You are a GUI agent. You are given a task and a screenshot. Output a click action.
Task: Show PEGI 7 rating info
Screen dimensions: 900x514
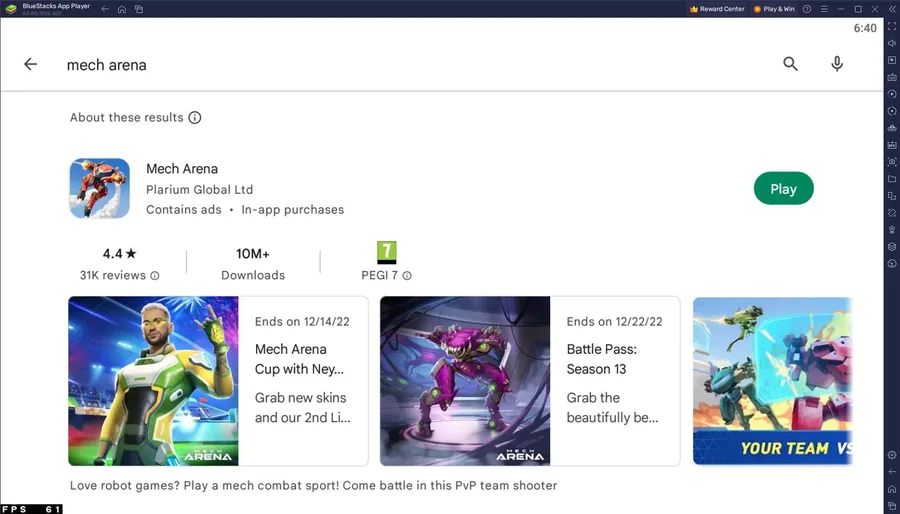pos(407,276)
